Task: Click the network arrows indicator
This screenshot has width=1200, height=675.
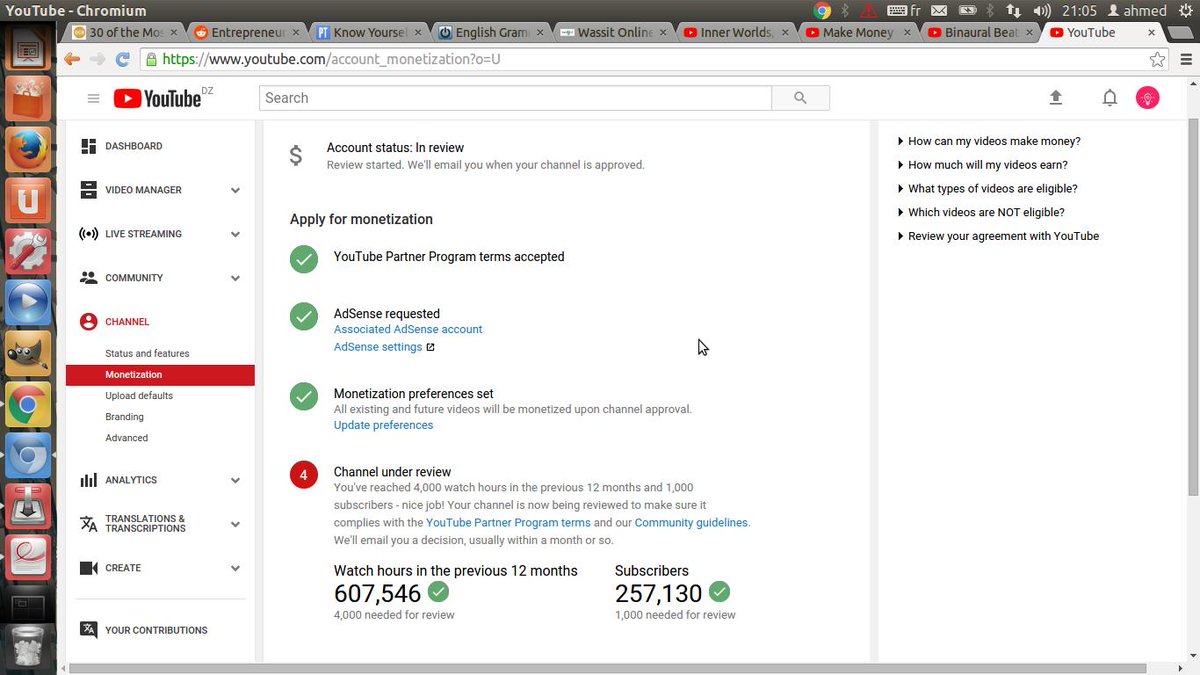Action: pos(1014,11)
